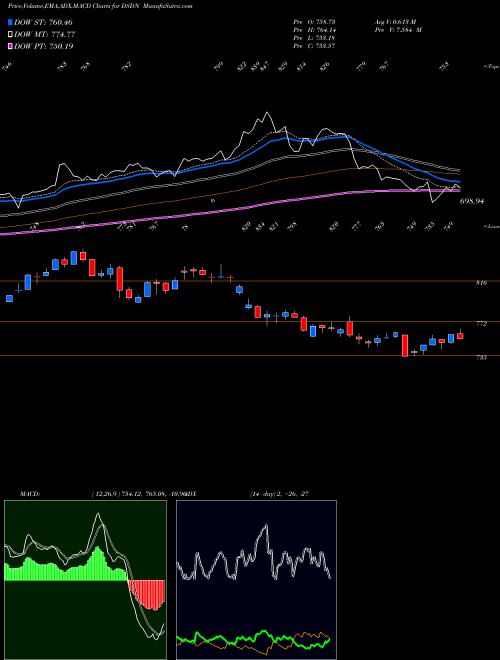
Task: Click the 'Pre C' close price value
Action: [x=314, y=46]
